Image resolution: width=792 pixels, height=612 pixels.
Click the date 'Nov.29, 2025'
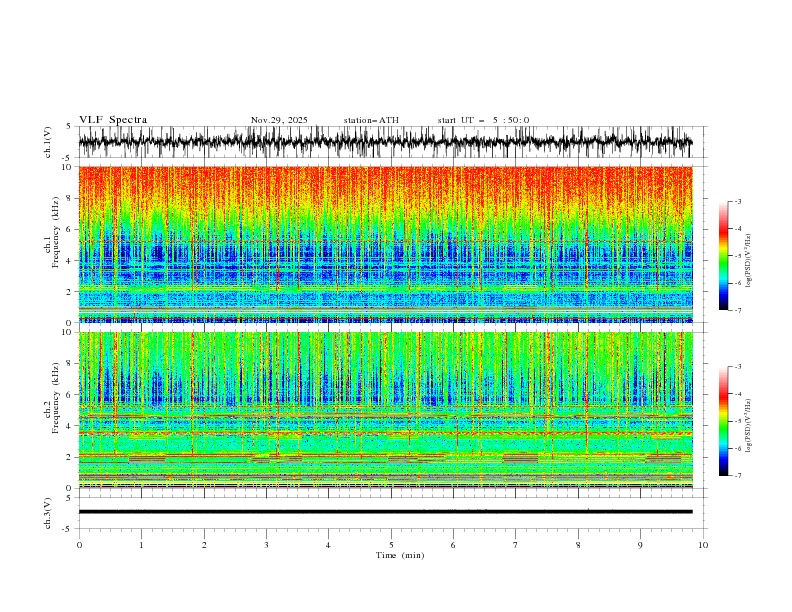pyautogui.click(x=279, y=120)
